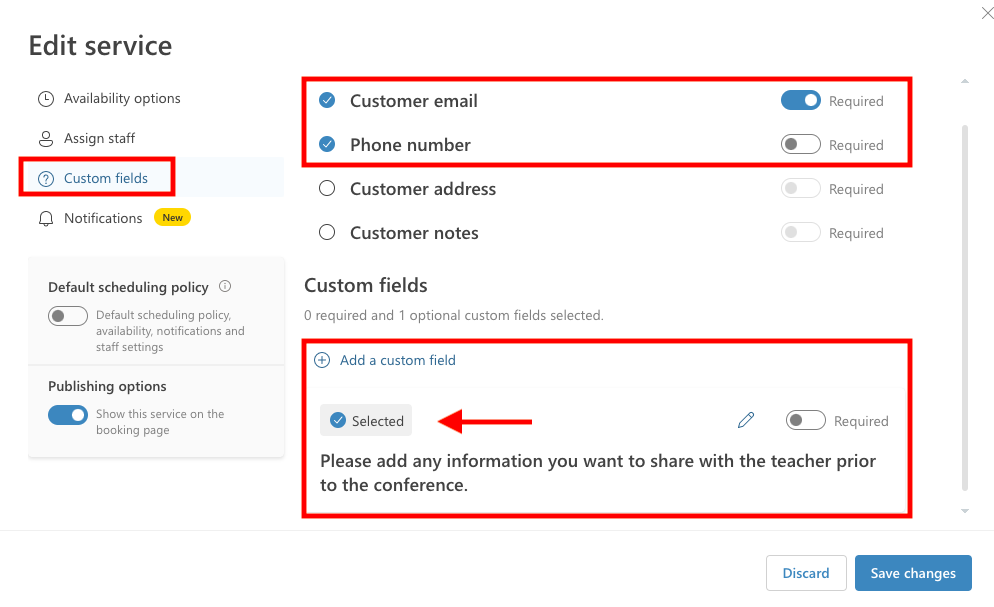This screenshot has height=607, width=994.
Task: Click the Save changes button
Action: click(x=913, y=573)
